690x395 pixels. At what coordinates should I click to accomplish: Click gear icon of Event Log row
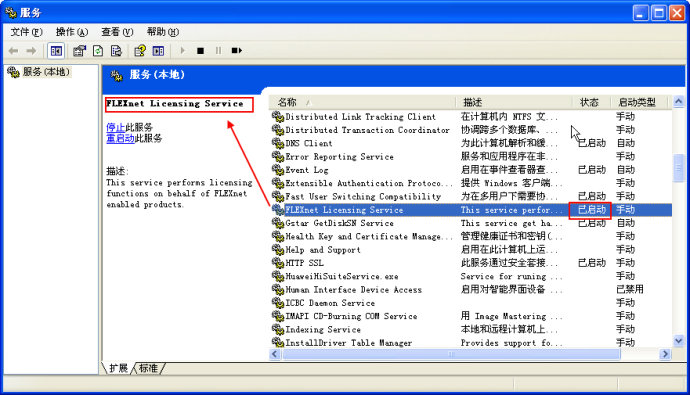pos(278,170)
